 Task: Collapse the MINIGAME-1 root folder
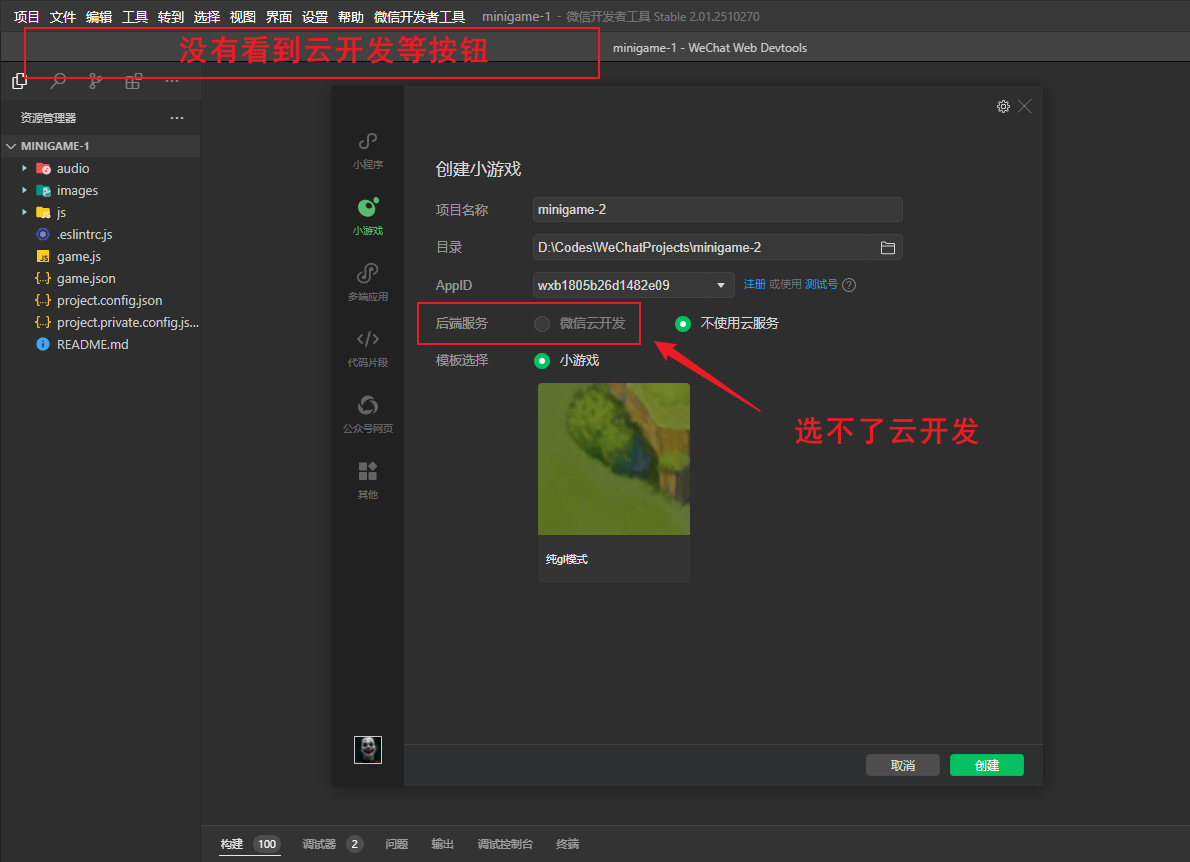coord(11,146)
